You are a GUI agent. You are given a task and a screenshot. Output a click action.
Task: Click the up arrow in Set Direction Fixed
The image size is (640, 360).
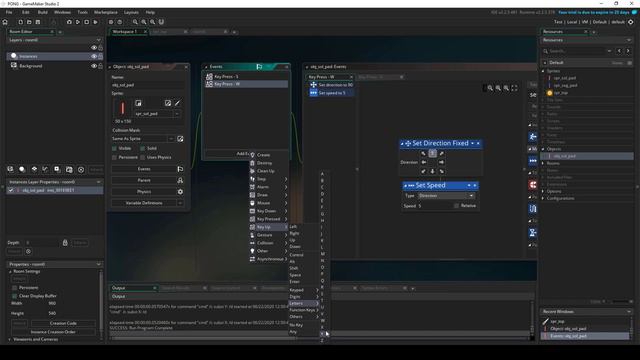pos(433,153)
